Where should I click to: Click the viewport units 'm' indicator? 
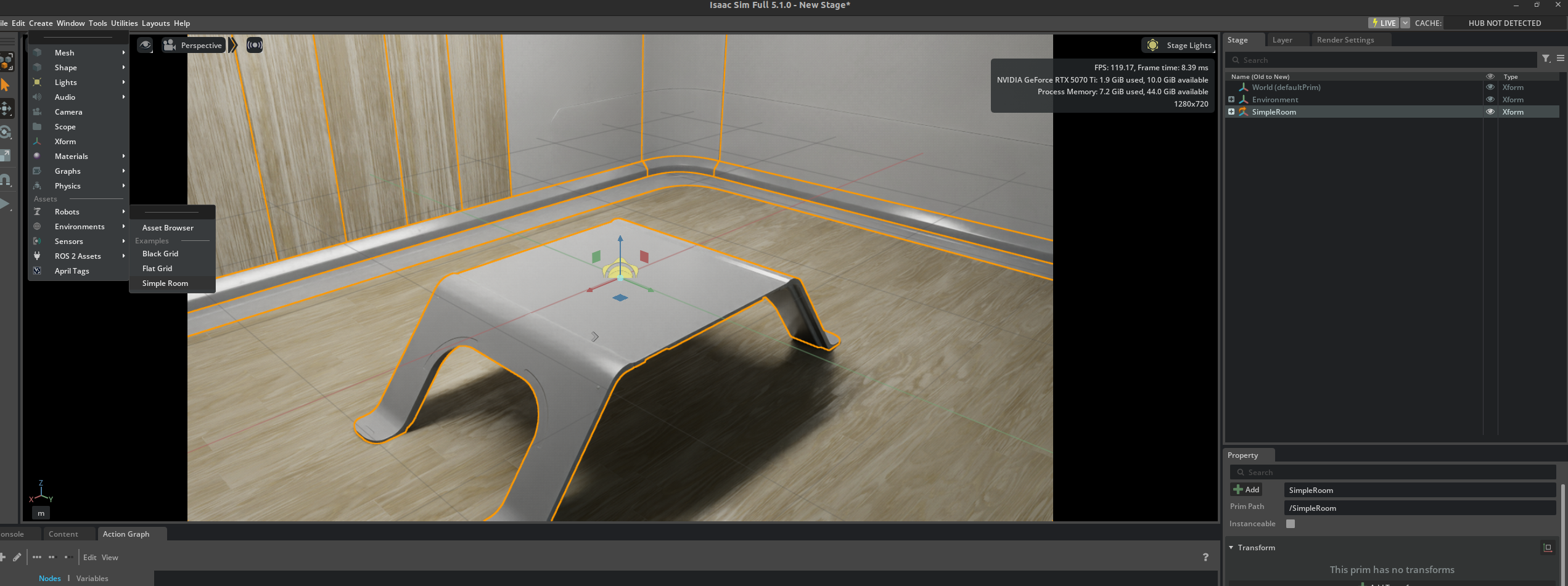(41, 513)
